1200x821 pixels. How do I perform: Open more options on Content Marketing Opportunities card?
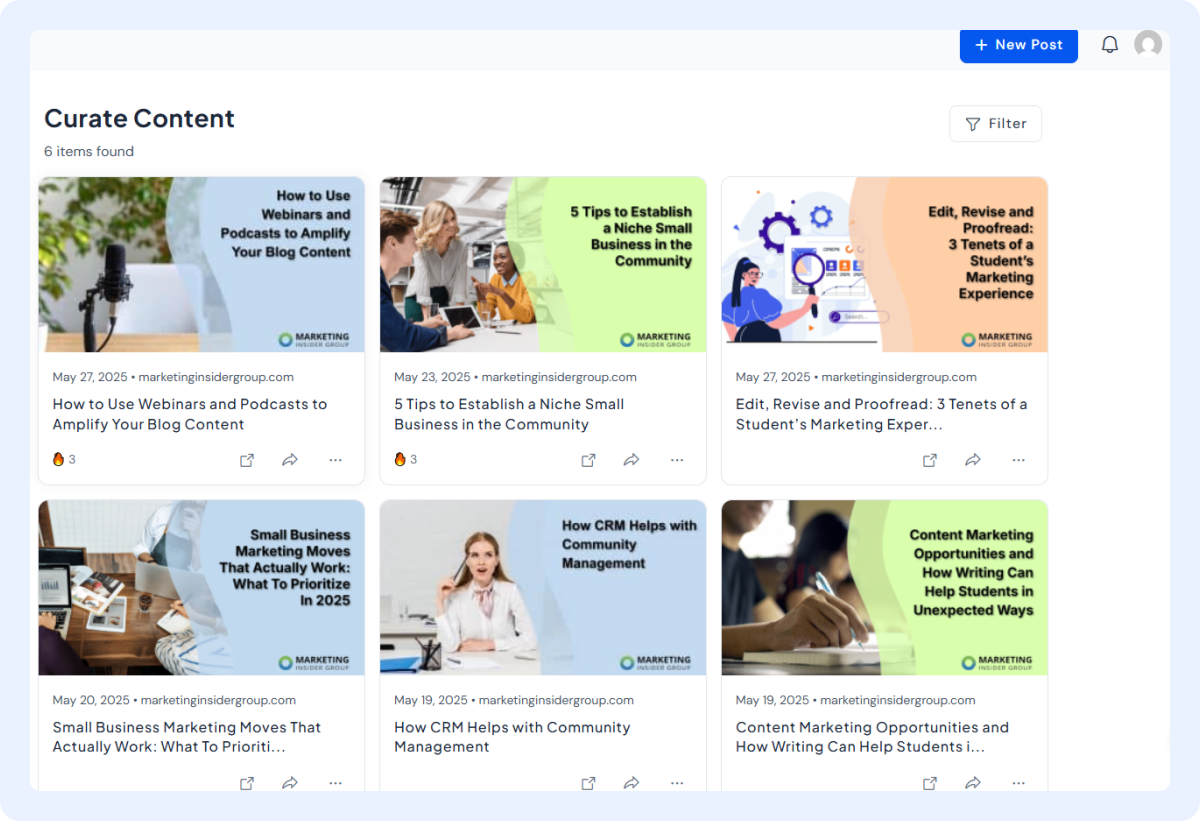pyautogui.click(x=1018, y=783)
